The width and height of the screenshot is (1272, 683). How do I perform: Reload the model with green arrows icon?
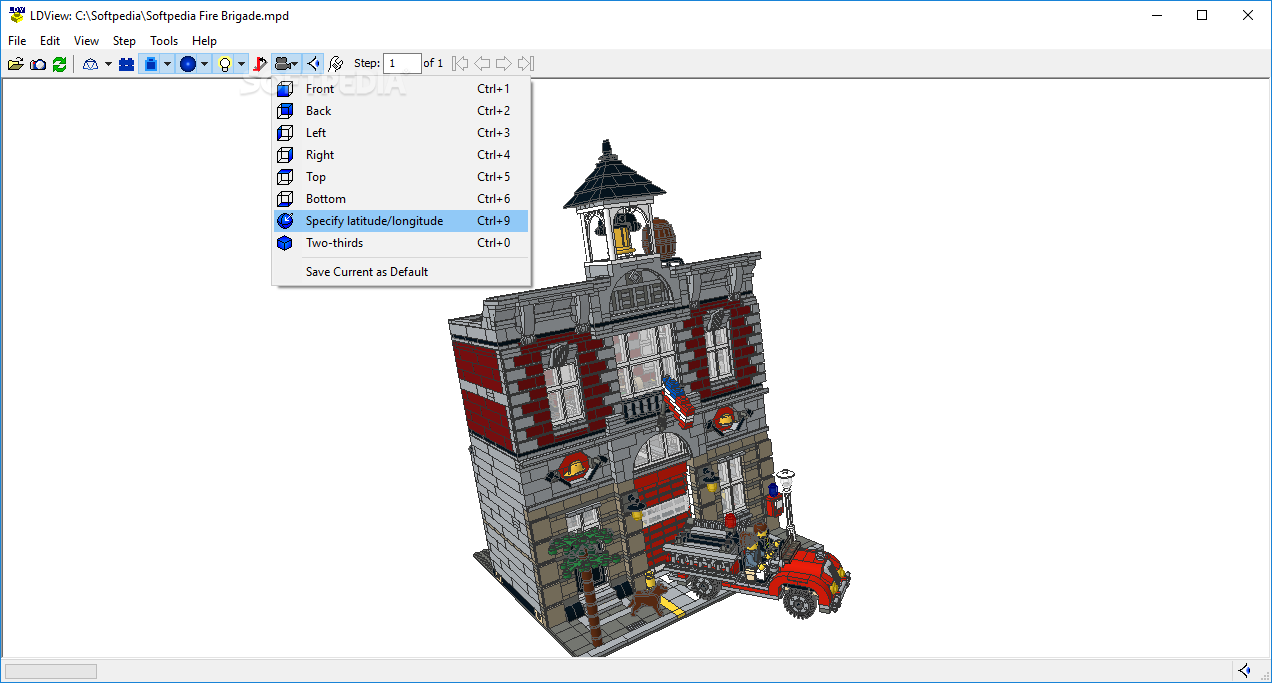tap(60, 64)
